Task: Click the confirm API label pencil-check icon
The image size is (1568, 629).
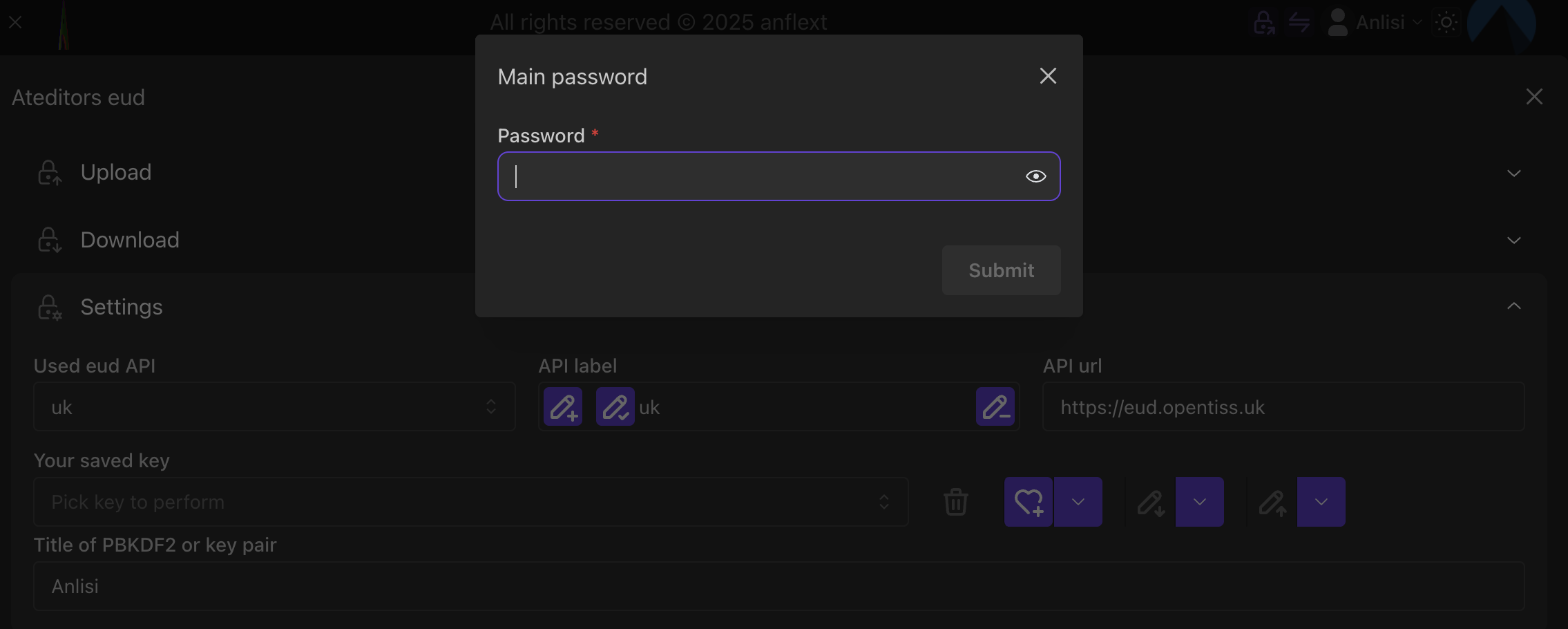Action: tap(615, 406)
